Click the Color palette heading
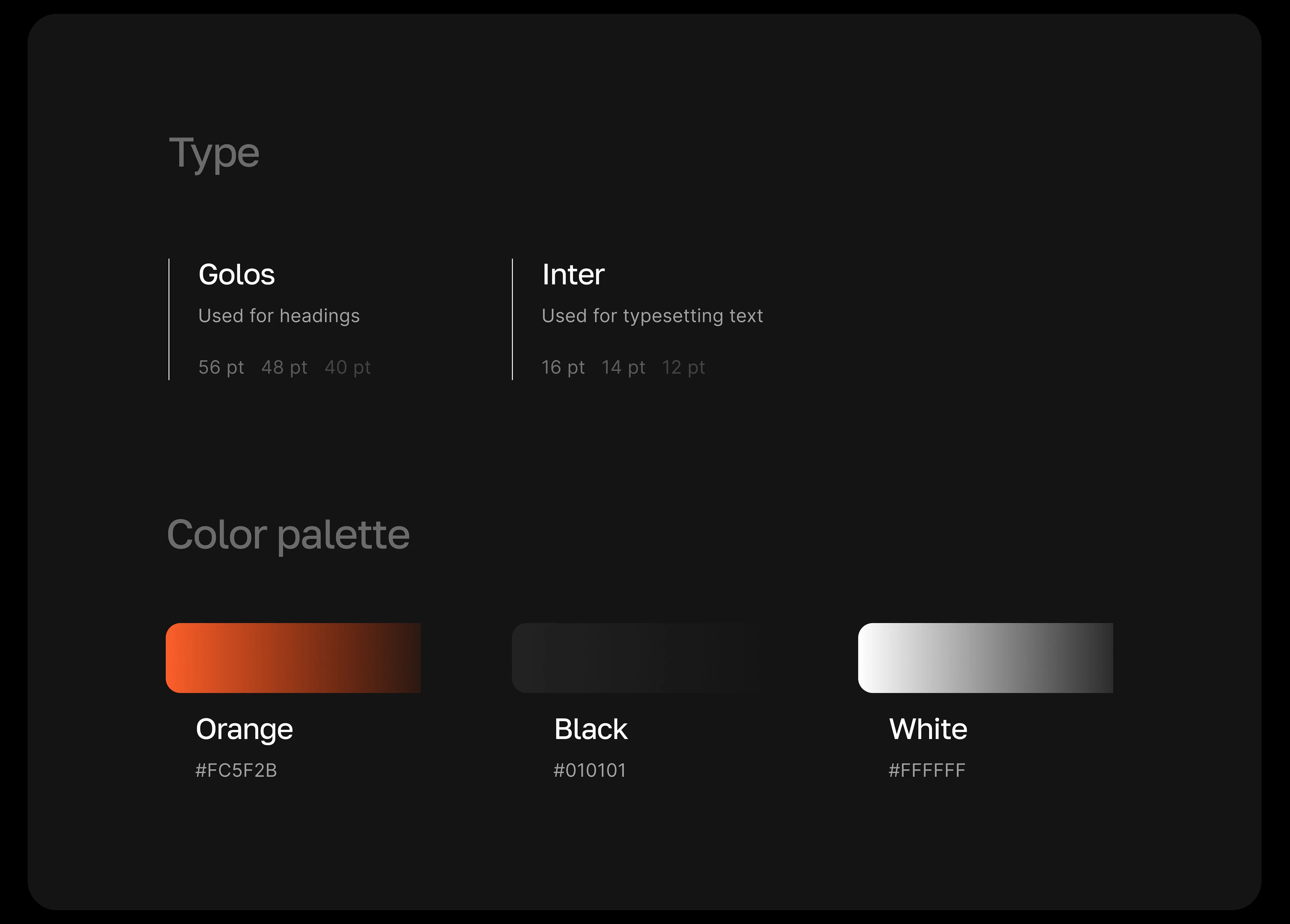The height and width of the screenshot is (924, 1290). (288, 535)
